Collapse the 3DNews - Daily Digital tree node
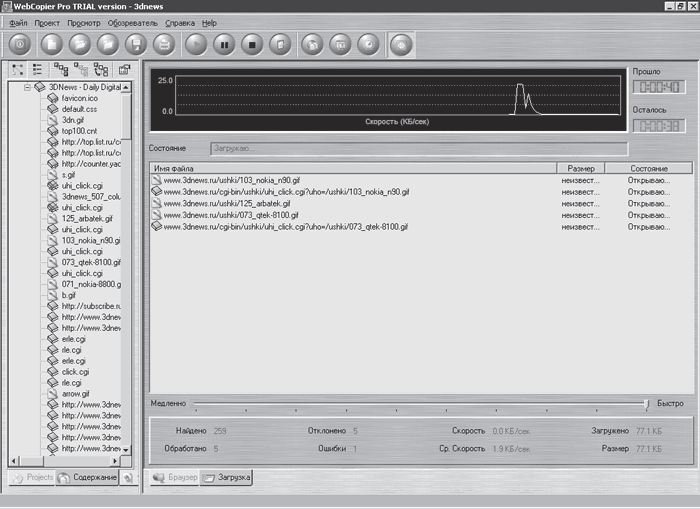The height and width of the screenshot is (509, 700). [27, 87]
